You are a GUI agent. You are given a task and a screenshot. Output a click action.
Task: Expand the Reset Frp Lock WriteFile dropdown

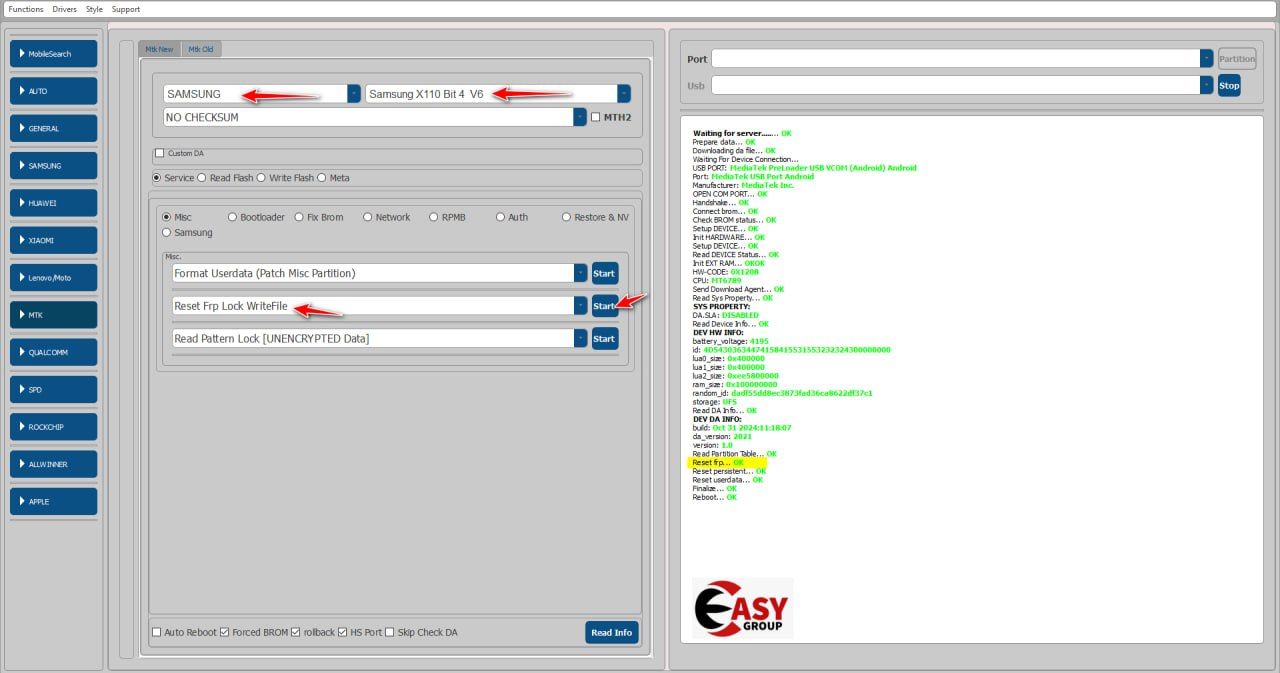(581, 306)
